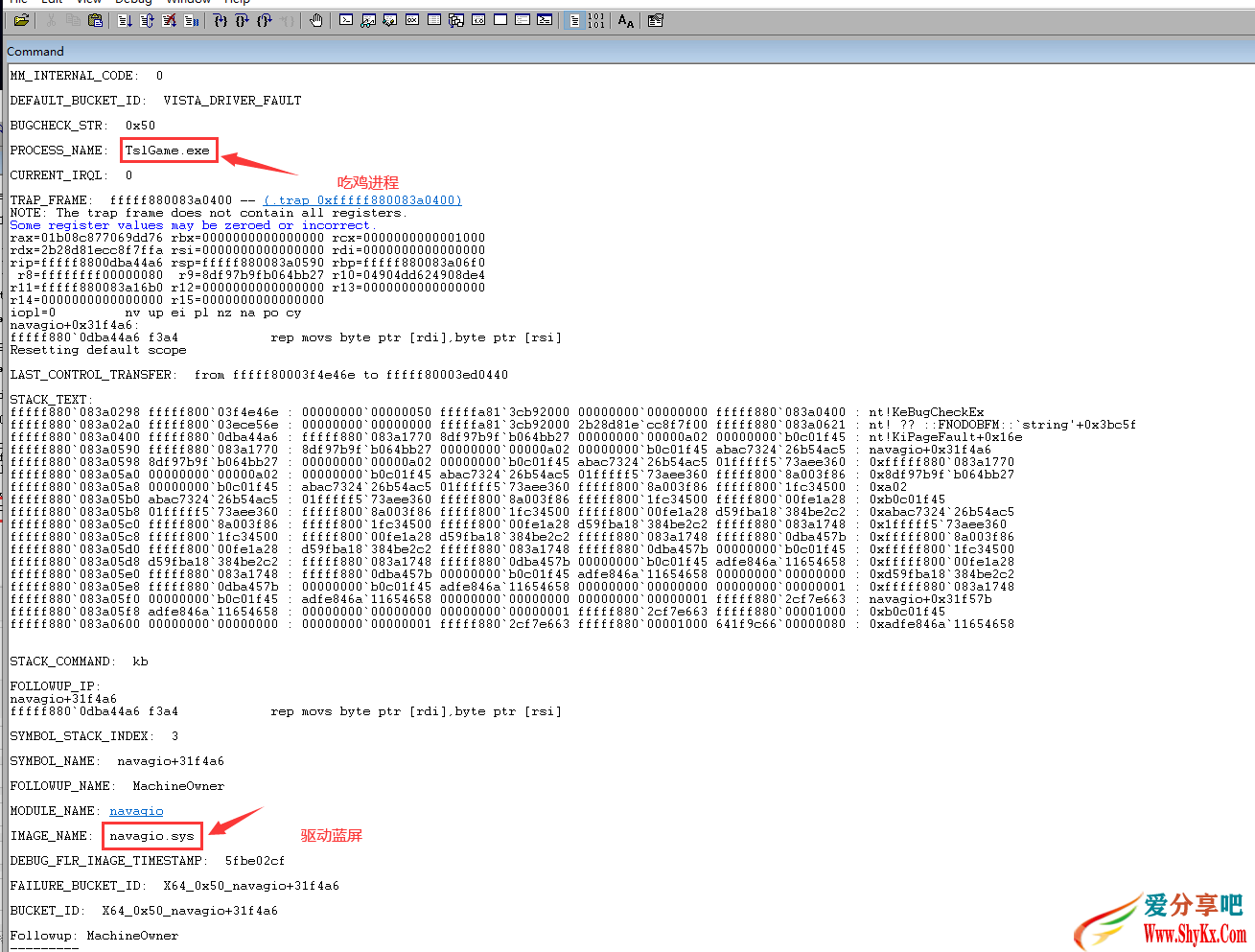Click the SYMBOL_NAME navagio+31f4a6 text
Image resolution: width=1255 pixels, height=952 pixels.
pos(171,761)
